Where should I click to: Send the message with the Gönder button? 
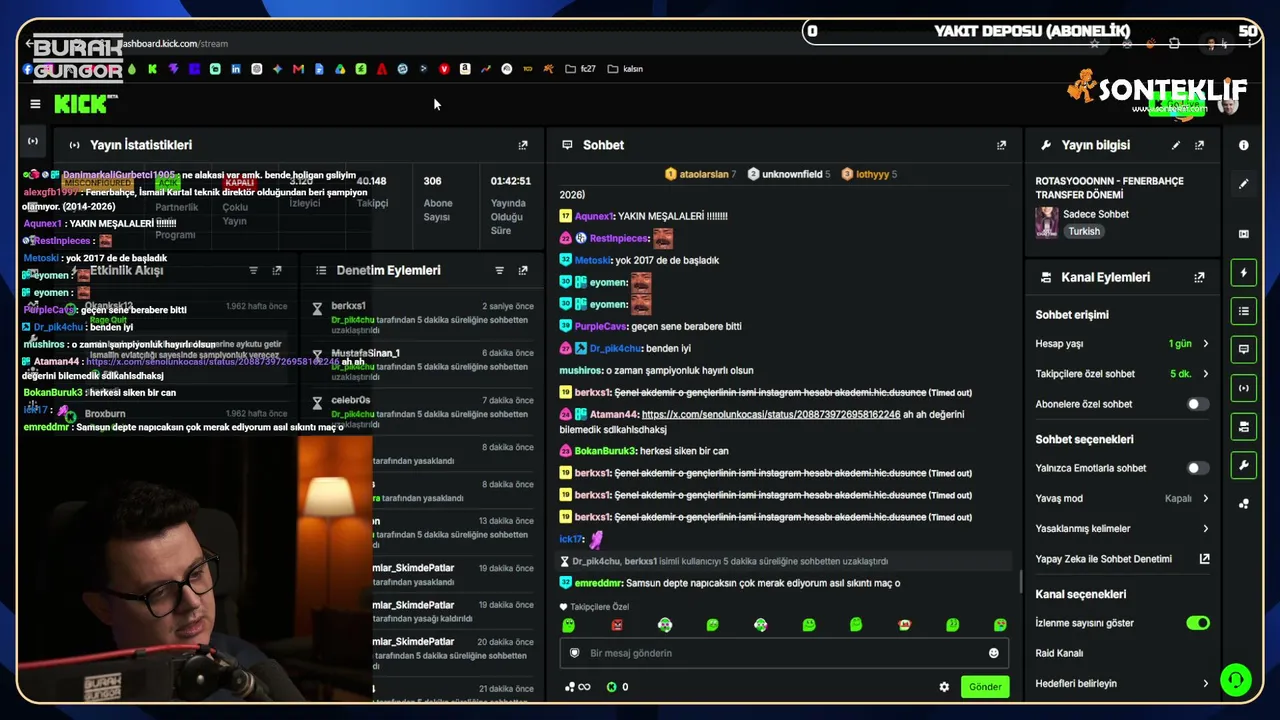pyautogui.click(x=985, y=687)
